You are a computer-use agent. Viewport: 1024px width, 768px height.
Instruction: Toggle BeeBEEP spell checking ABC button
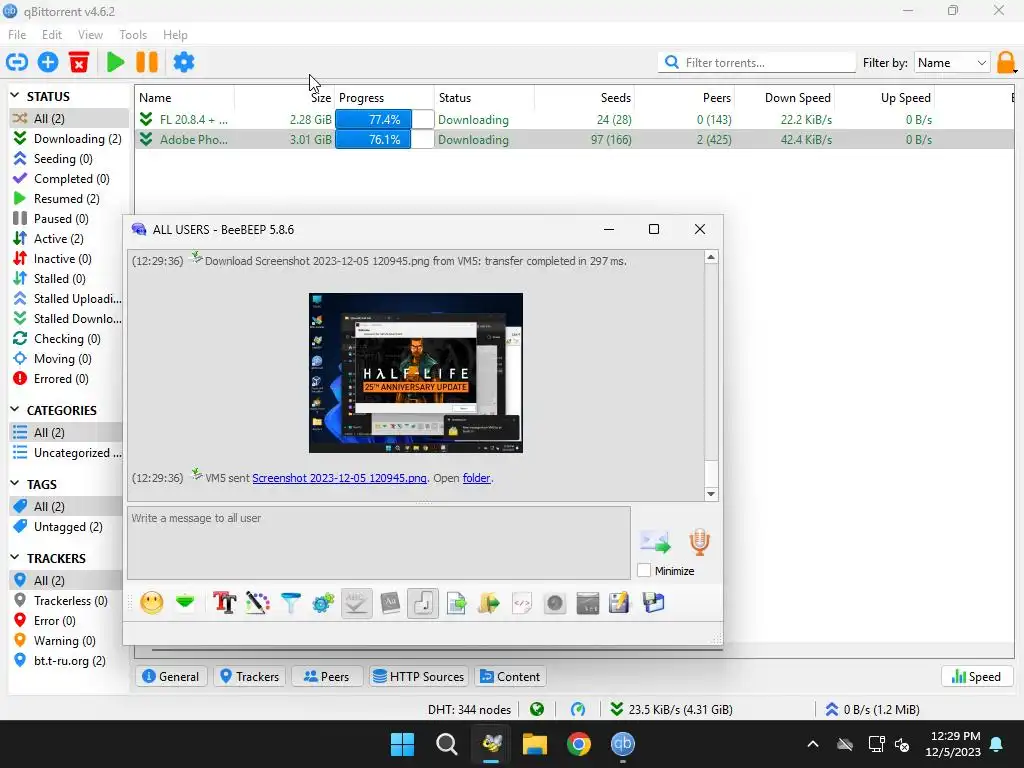click(356, 603)
